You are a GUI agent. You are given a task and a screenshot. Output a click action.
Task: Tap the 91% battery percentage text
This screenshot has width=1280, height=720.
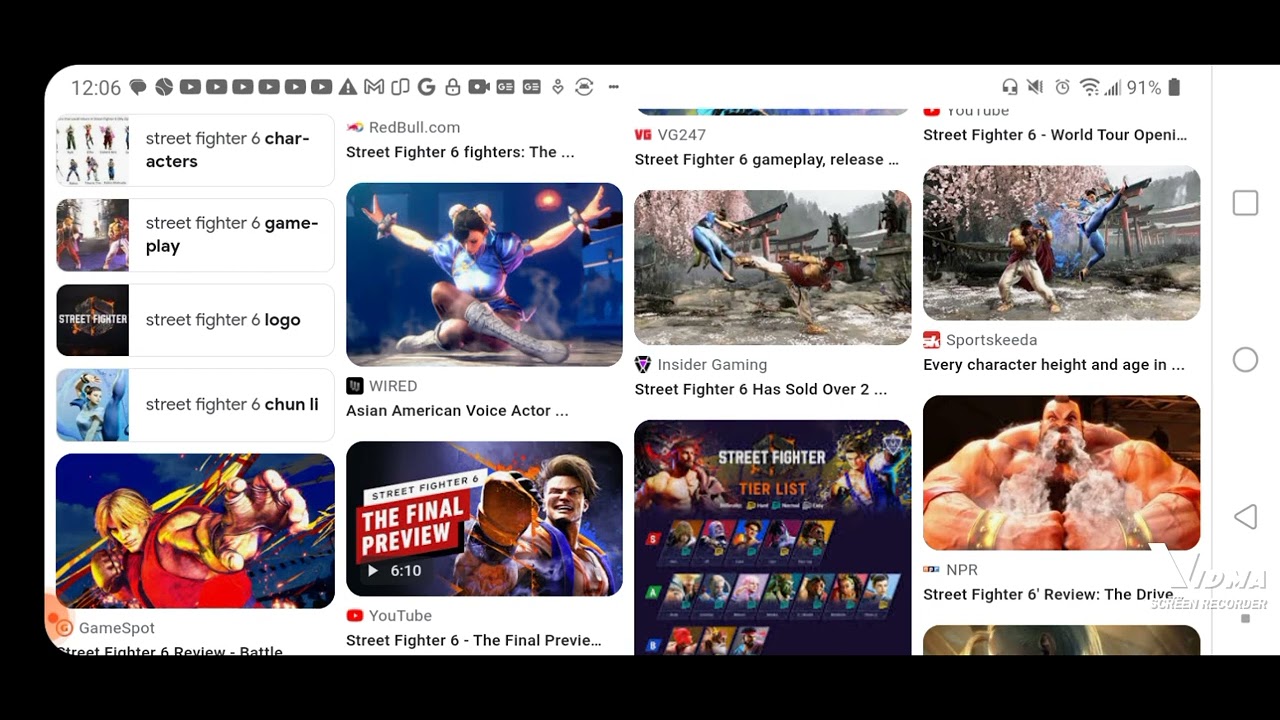coord(1144,88)
